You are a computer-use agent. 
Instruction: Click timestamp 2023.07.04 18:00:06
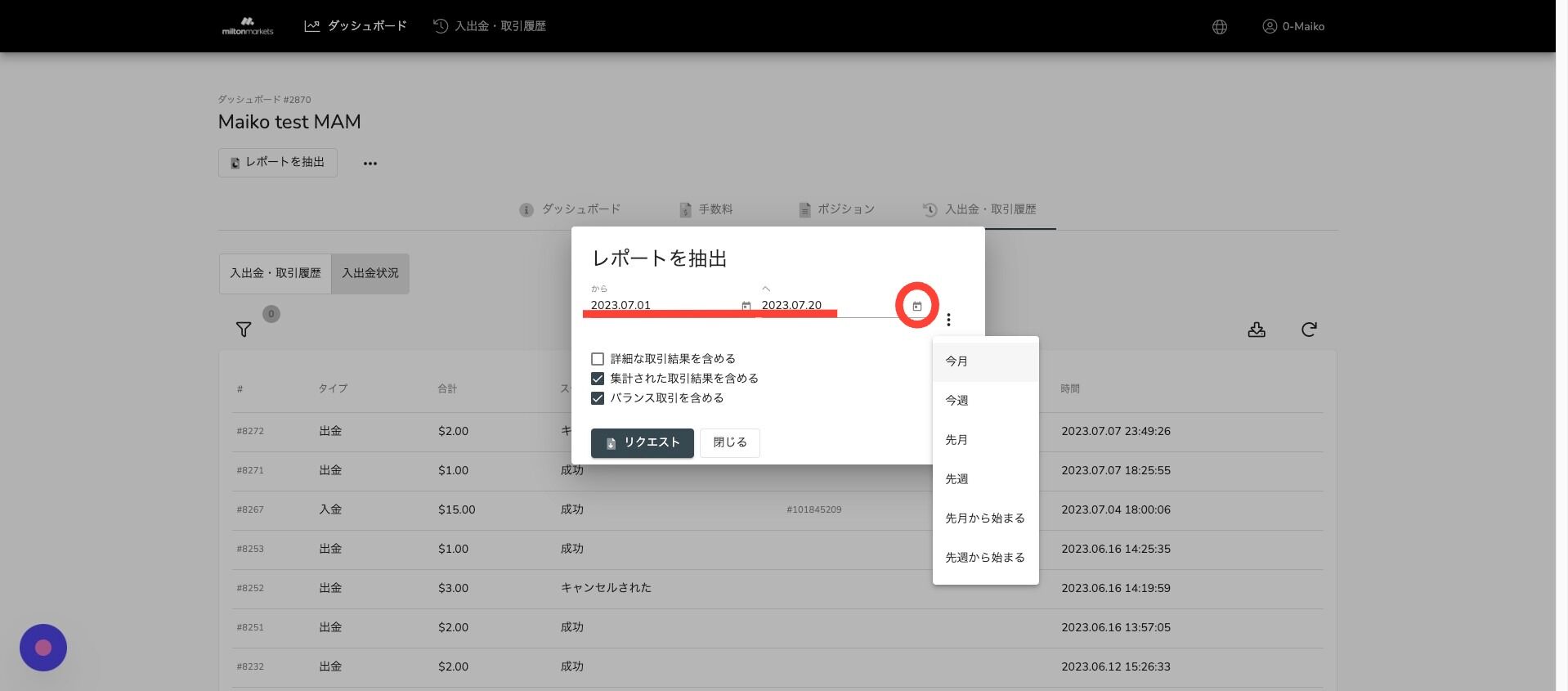[1116, 509]
